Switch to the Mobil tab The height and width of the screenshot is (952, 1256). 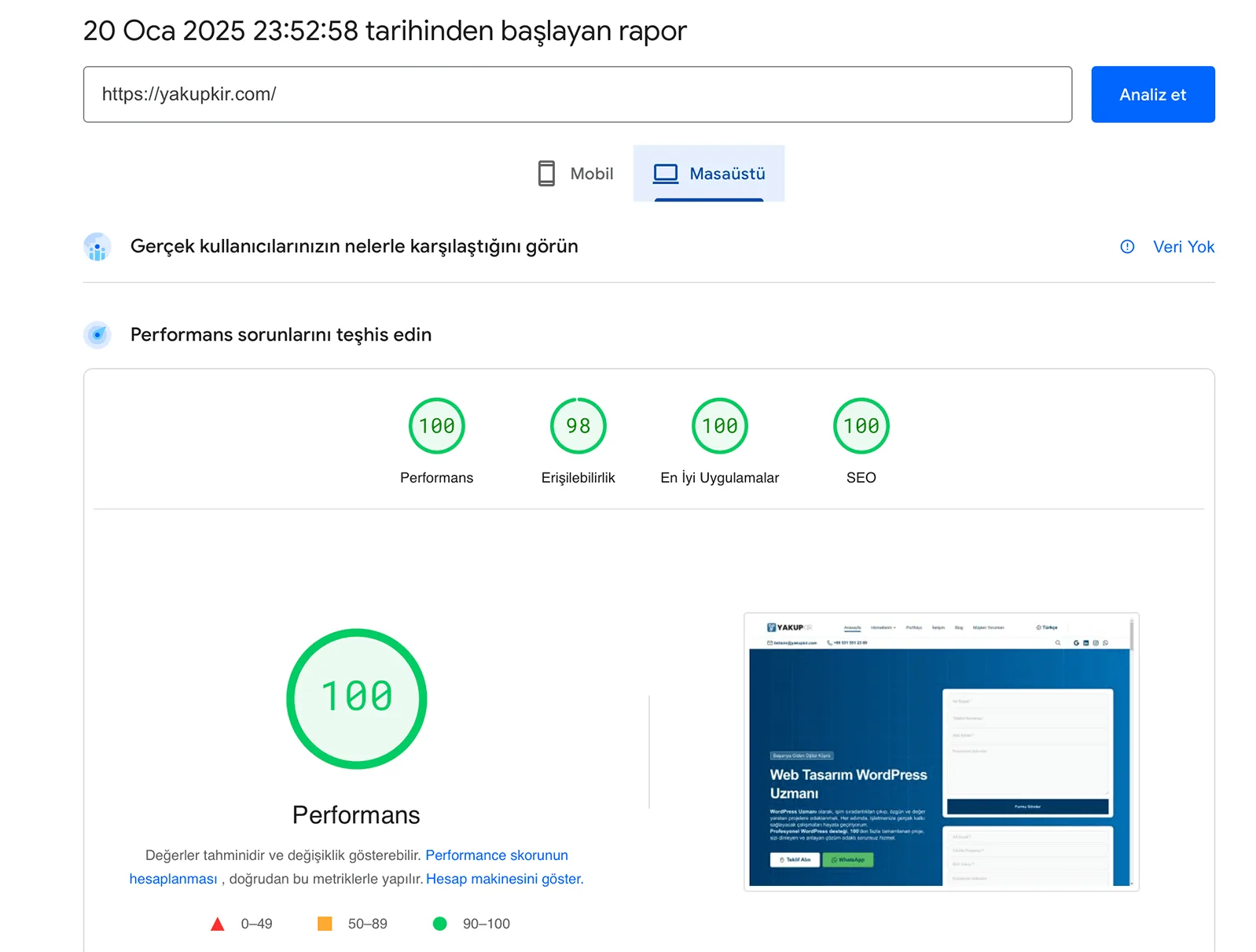pyautogui.click(x=575, y=174)
